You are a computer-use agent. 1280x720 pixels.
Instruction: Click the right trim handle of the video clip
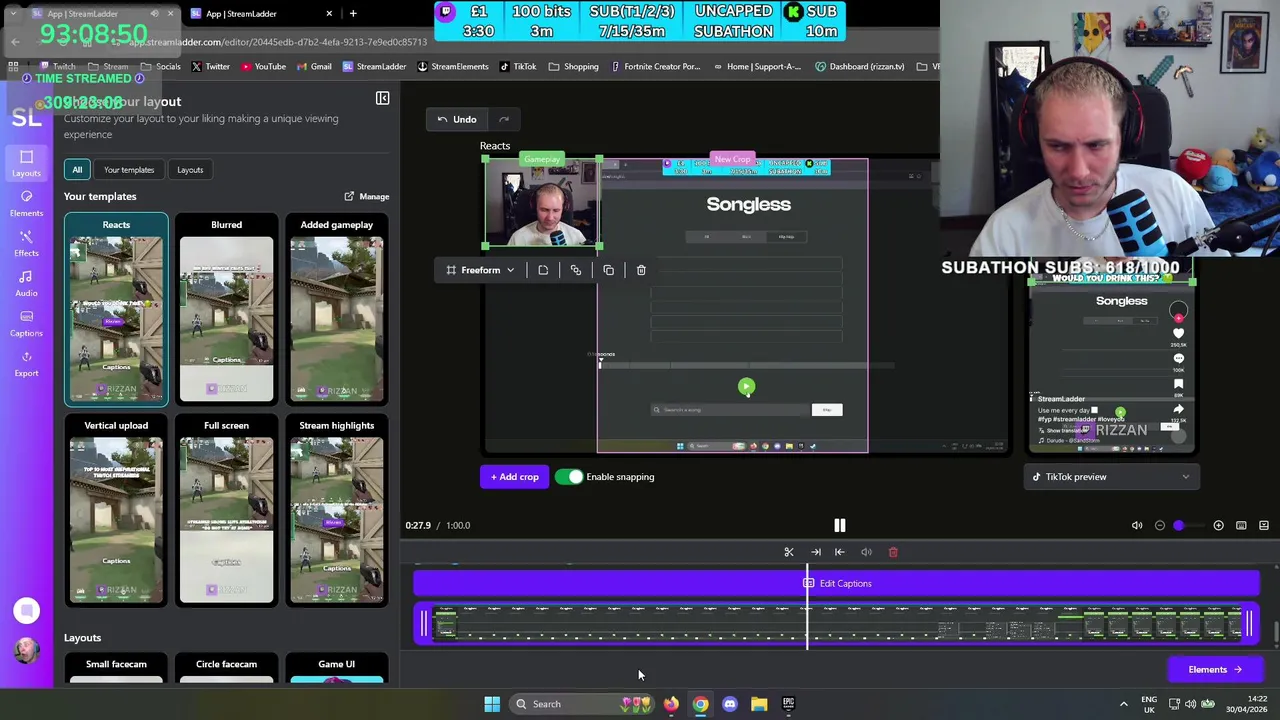(x=1249, y=625)
